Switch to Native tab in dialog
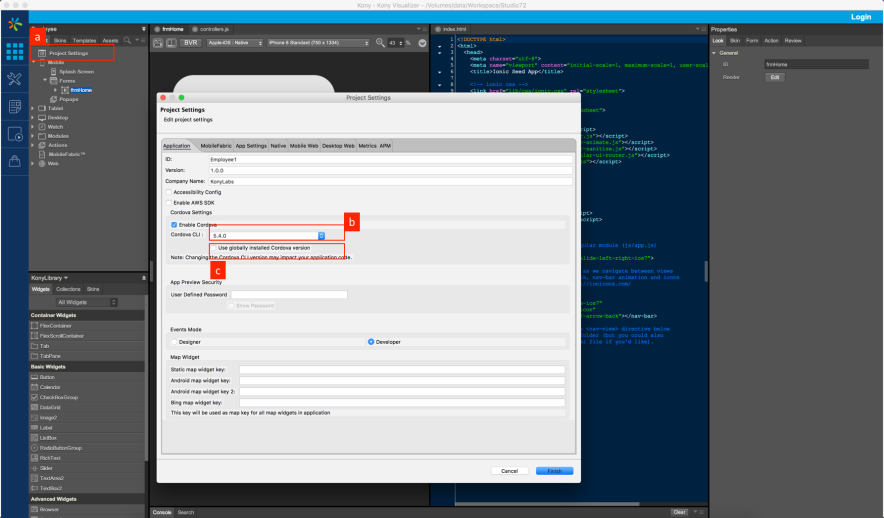Viewport: 884px width, 518px height. click(278, 146)
